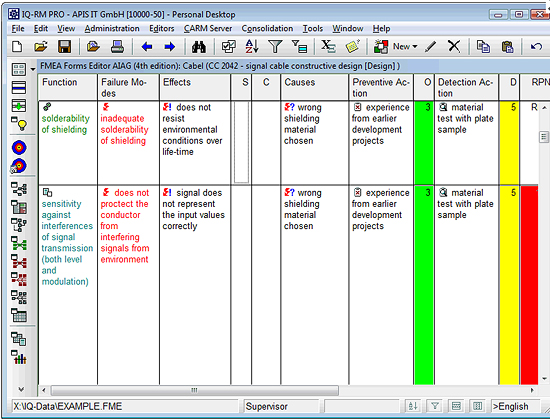Screen dimensions: 550x420
Task: Click the Causes column header
Action: [x=315, y=87]
